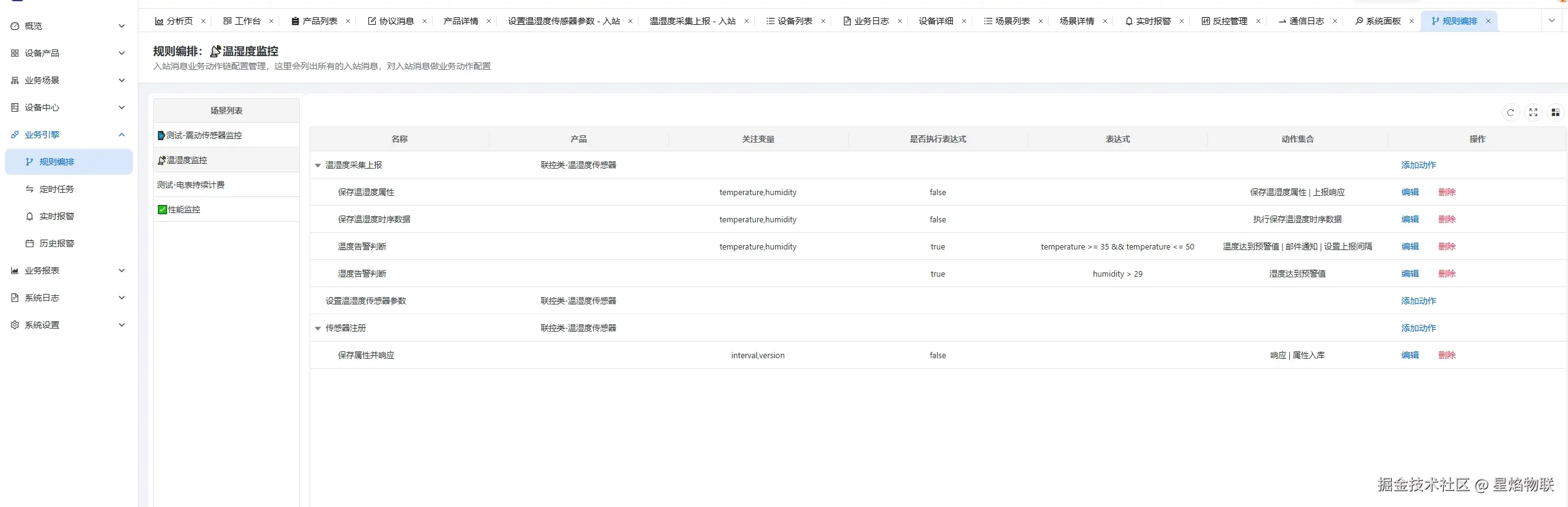The image size is (1568, 507).
Task: Edit the 保存属性并响应 rule
Action: 1410,355
